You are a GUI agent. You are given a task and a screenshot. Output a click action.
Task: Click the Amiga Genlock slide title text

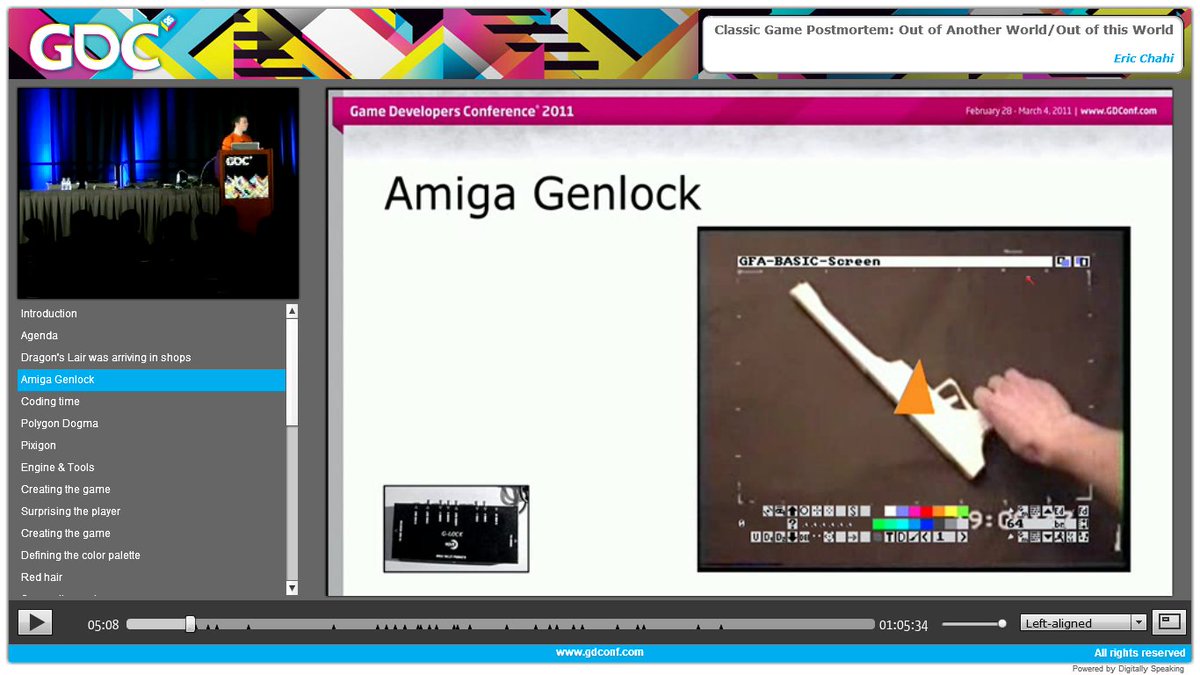[542, 193]
